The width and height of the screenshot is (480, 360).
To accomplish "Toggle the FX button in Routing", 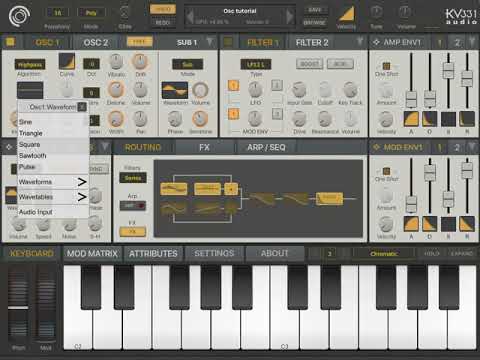I will click(132, 232).
